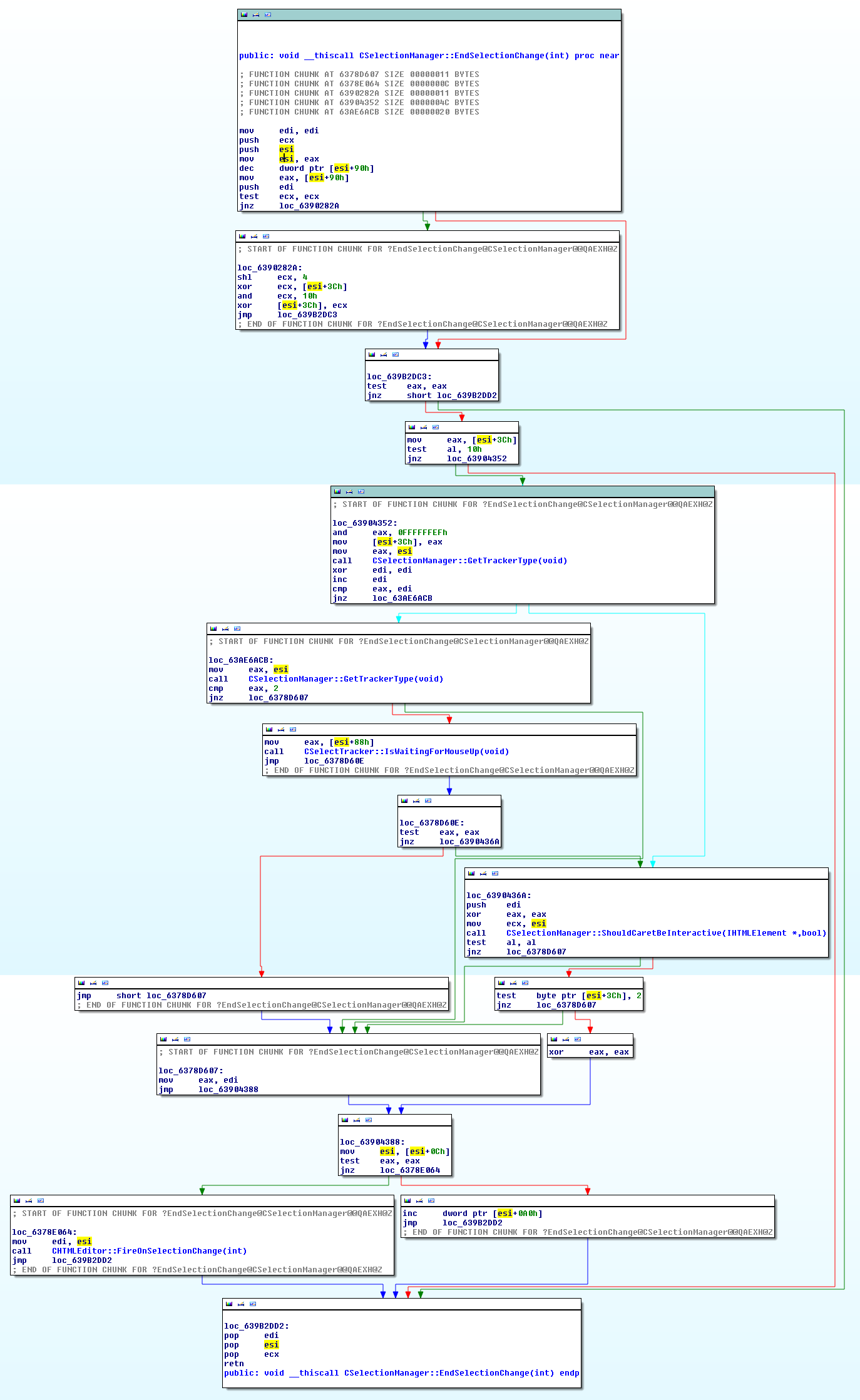The height and width of the screenshot is (1400, 860).
Task: Click the group nodes icon on the loc_6378D60E block
Action: tap(428, 800)
